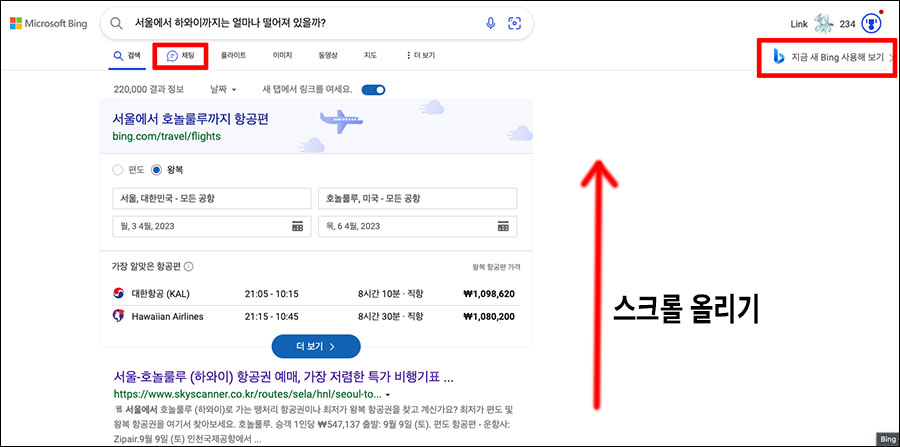Open visual search camera icon
Viewport: 900px width, 447px height.
pos(515,23)
